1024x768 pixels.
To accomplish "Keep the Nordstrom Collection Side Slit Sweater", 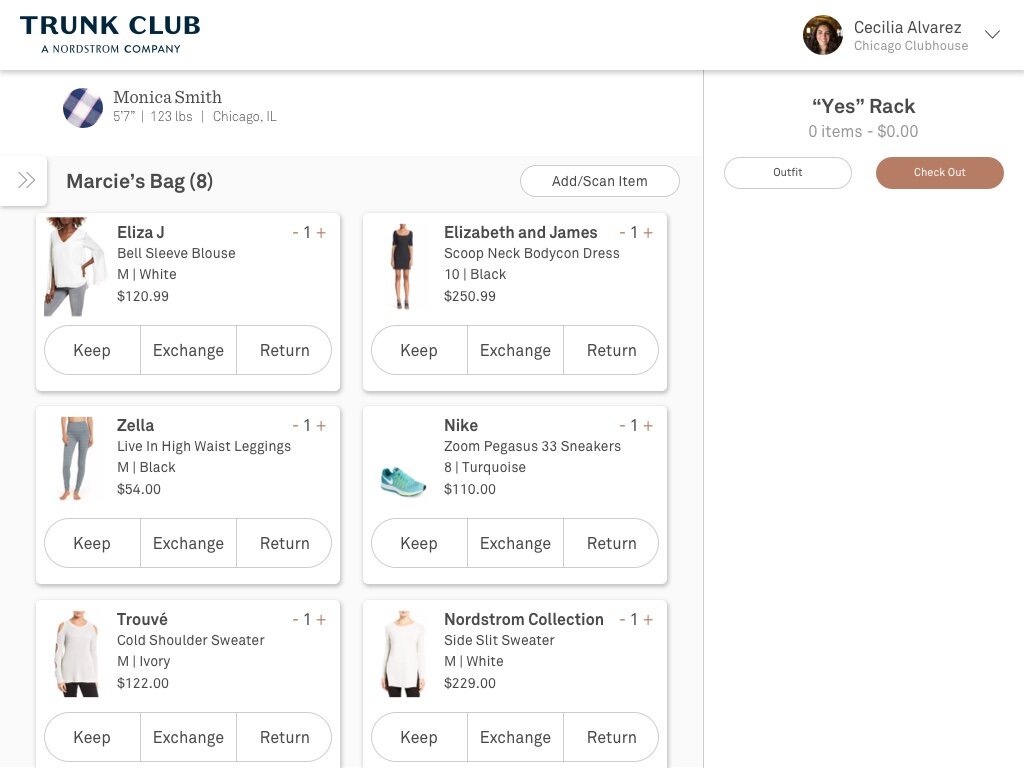I will (419, 737).
